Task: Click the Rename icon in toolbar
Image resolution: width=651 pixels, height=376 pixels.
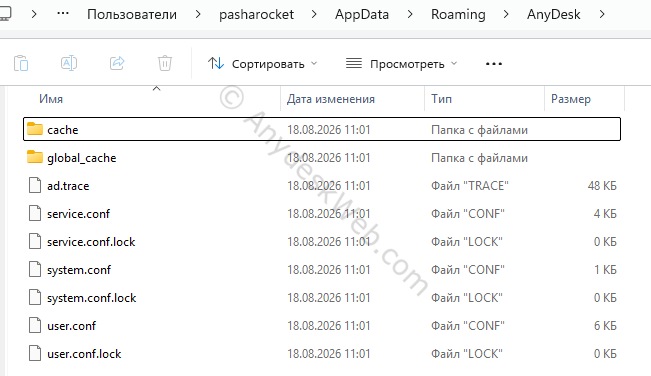Action: point(69,63)
